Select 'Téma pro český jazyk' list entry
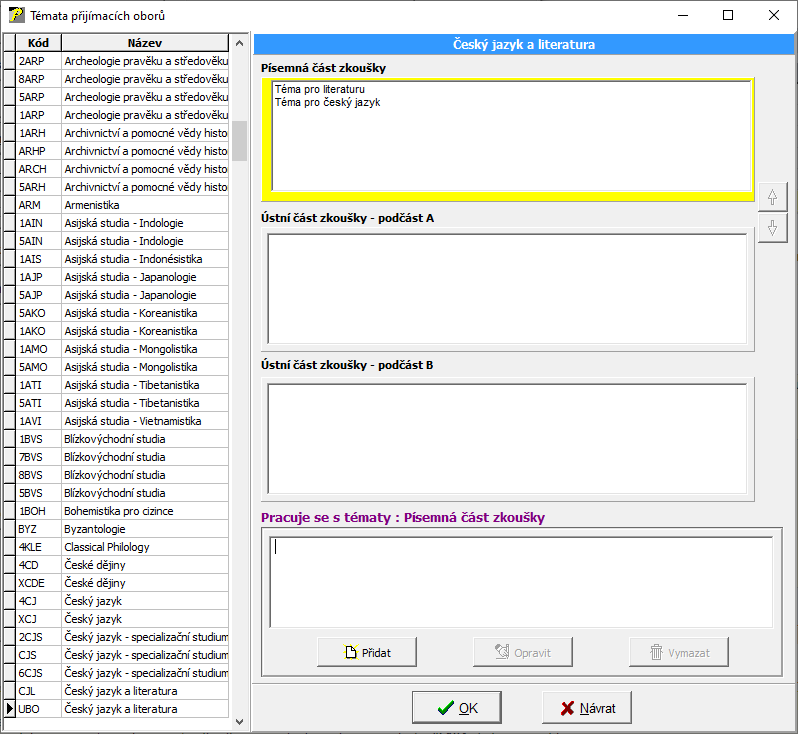This screenshot has height=734, width=798. [x=327, y=102]
